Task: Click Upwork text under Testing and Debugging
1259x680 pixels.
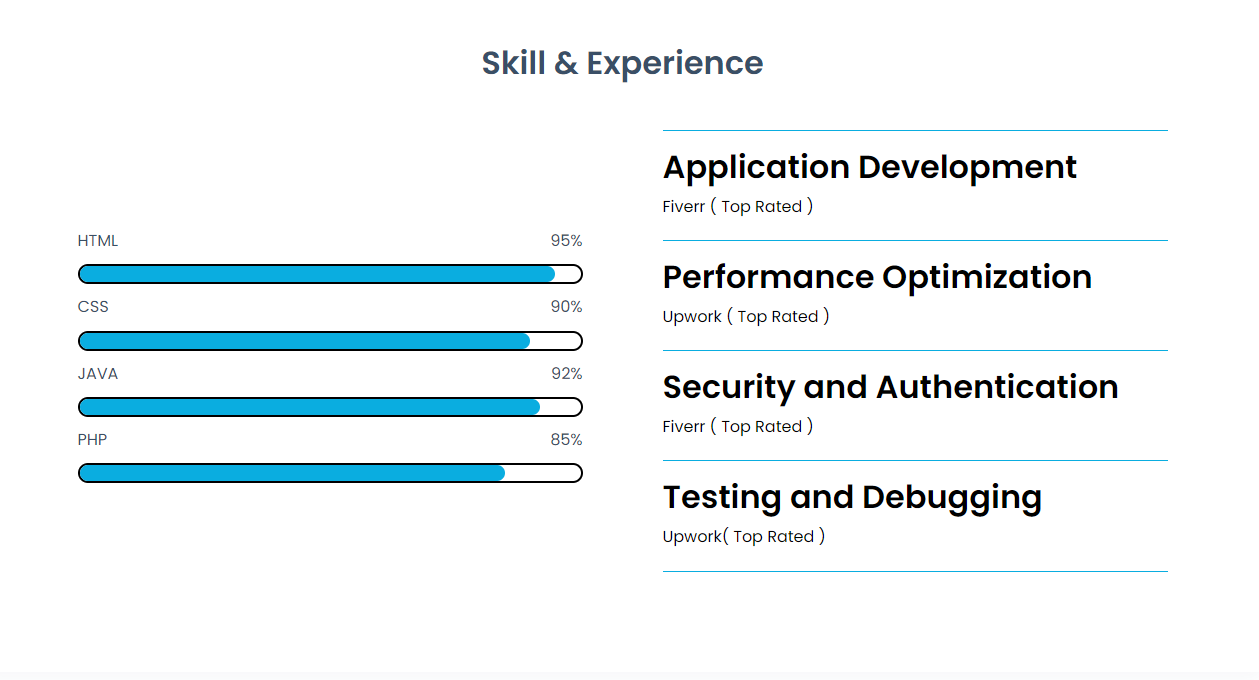Action: [x=692, y=537]
